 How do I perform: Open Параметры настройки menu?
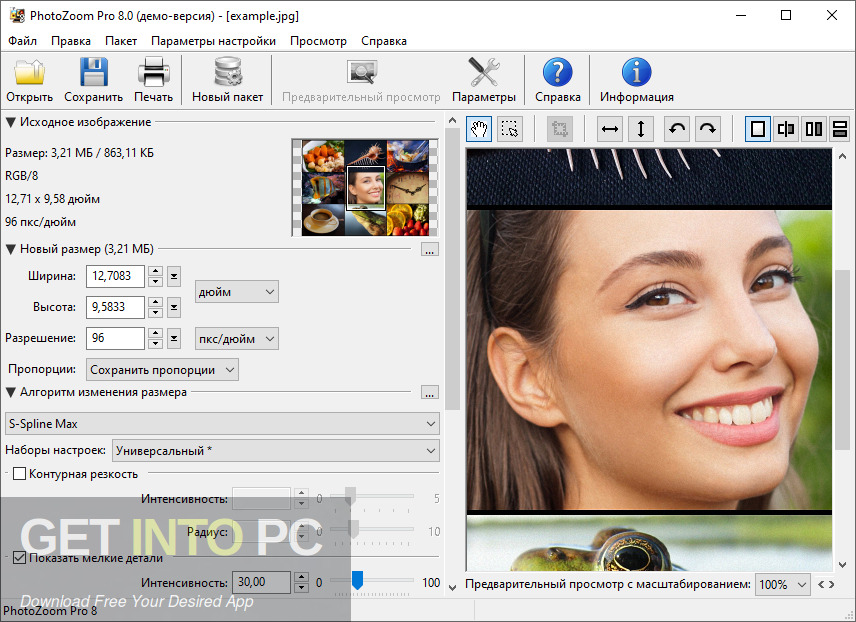pyautogui.click(x=213, y=41)
